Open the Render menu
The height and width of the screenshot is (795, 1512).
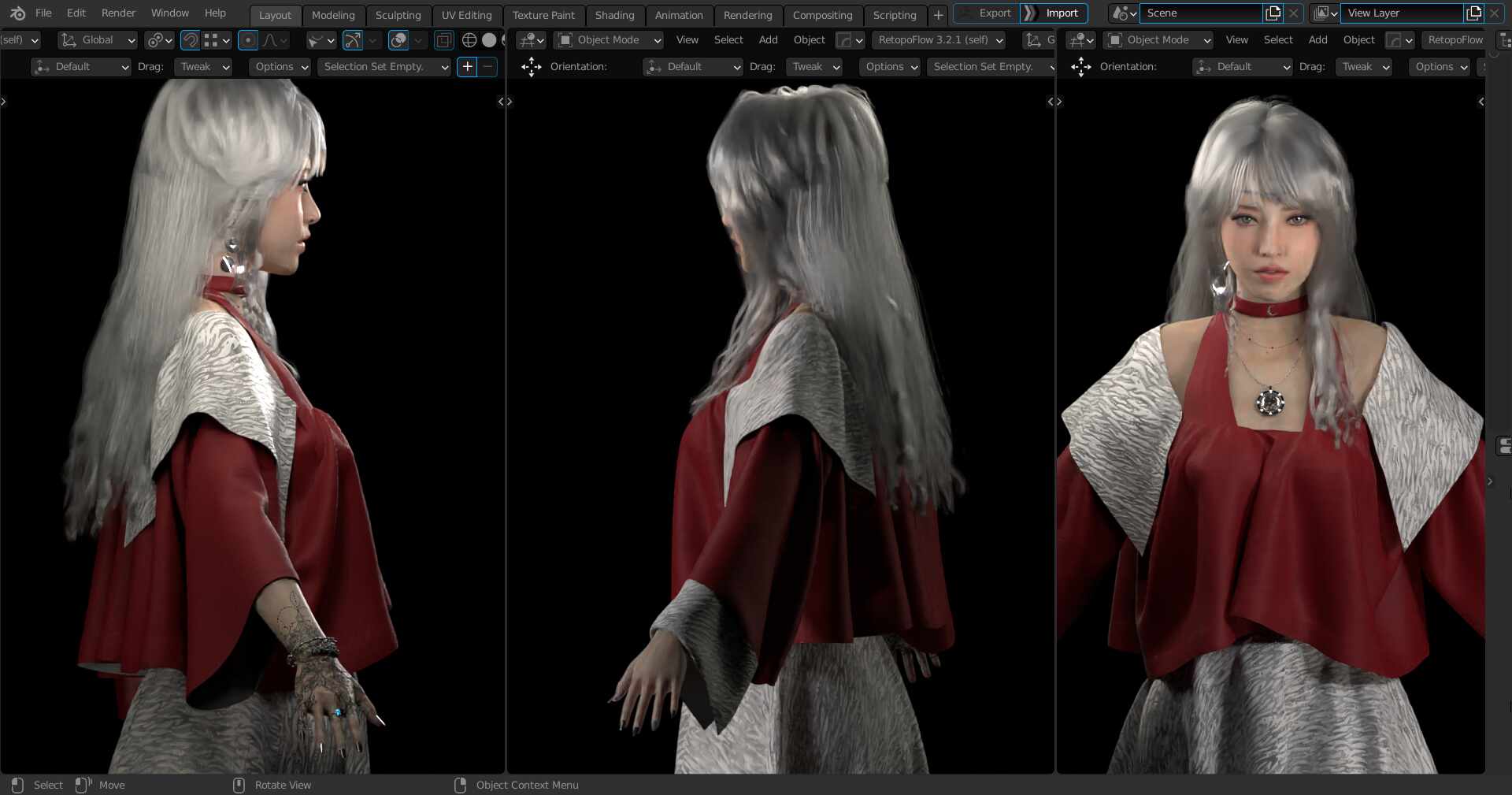(118, 13)
